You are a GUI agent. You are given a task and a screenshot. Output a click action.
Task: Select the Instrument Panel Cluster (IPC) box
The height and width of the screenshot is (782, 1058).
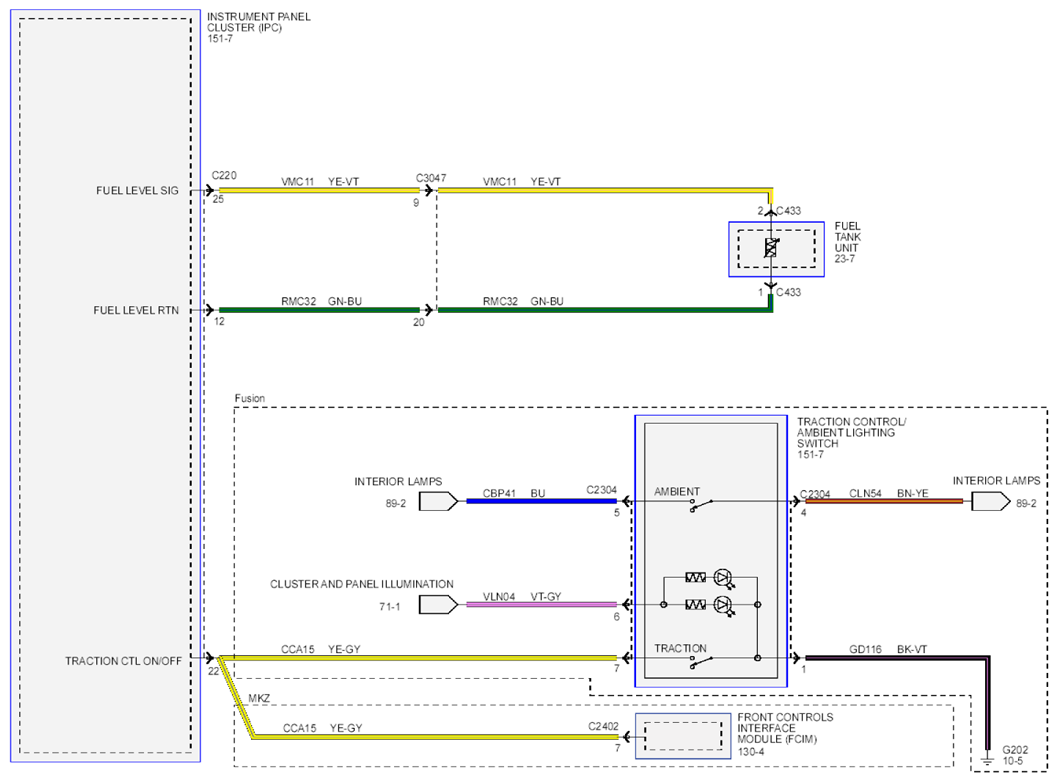105,386
